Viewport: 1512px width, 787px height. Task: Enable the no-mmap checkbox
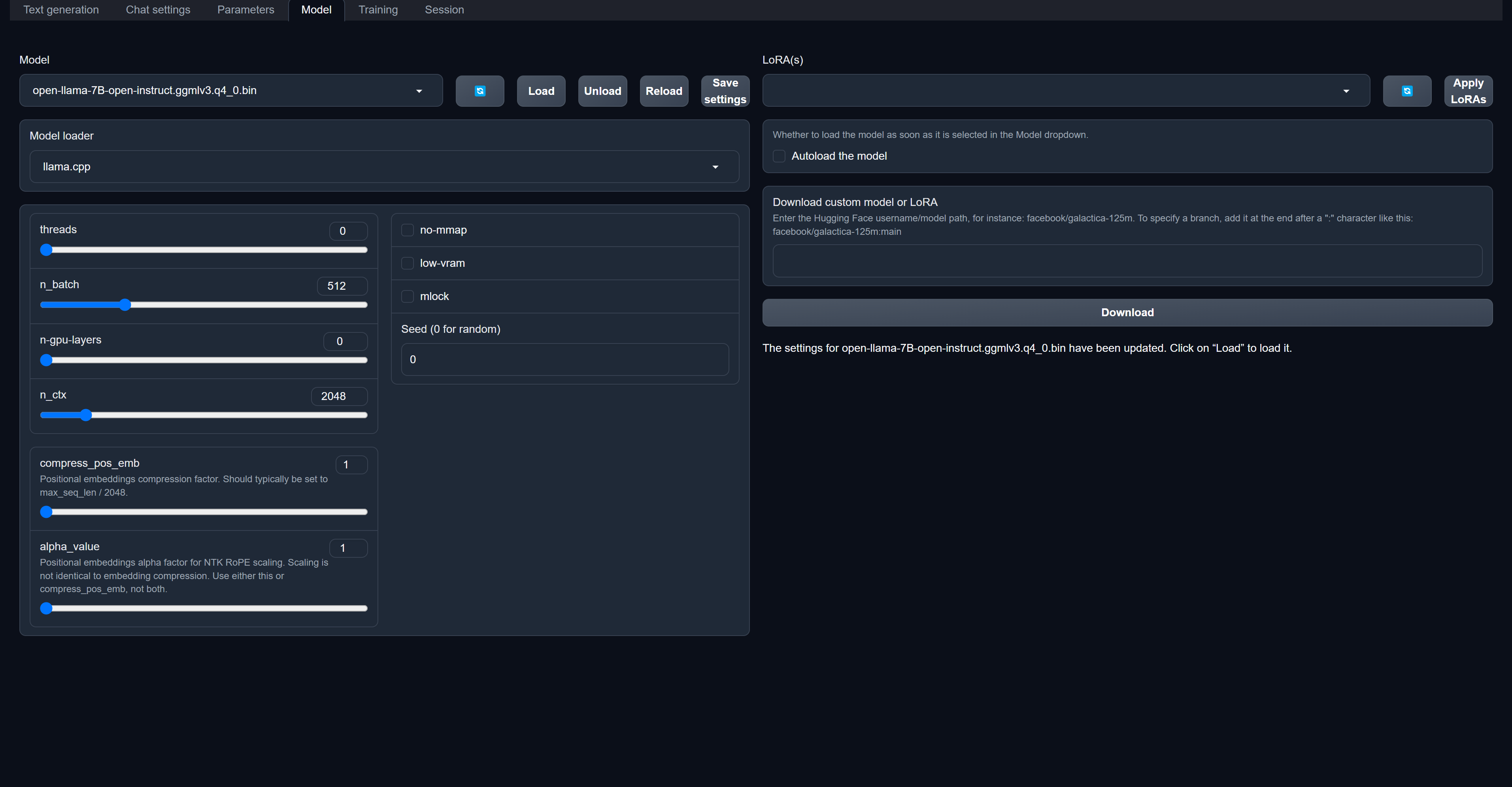[x=407, y=230]
